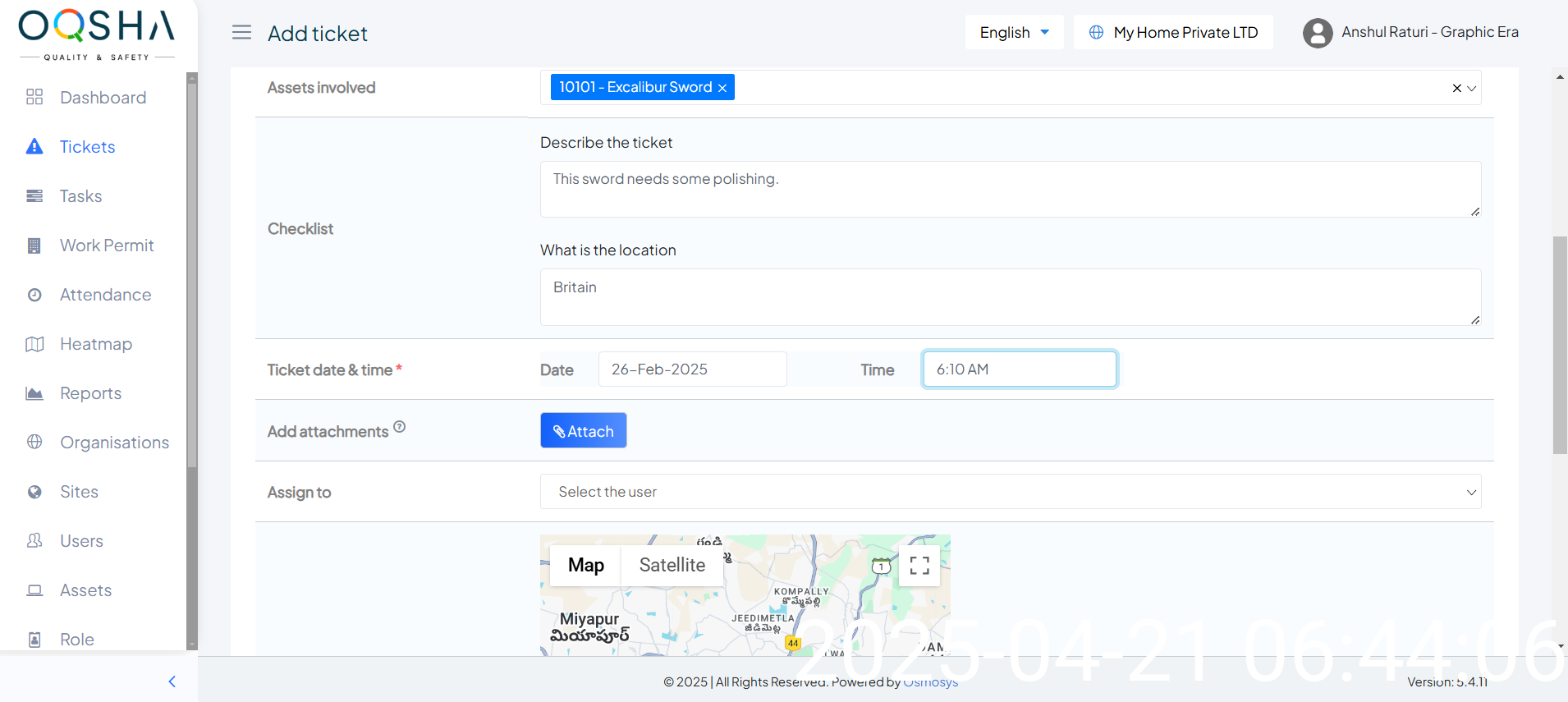This screenshot has width=1568, height=702.
Task: Open the Dashboard grid icon
Action: coord(34,98)
